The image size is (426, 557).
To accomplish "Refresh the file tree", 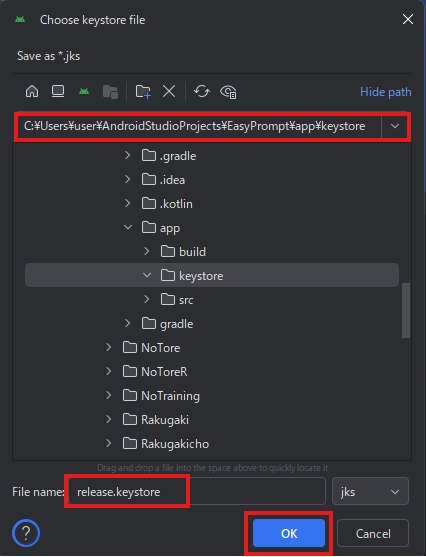I will click(x=202, y=91).
